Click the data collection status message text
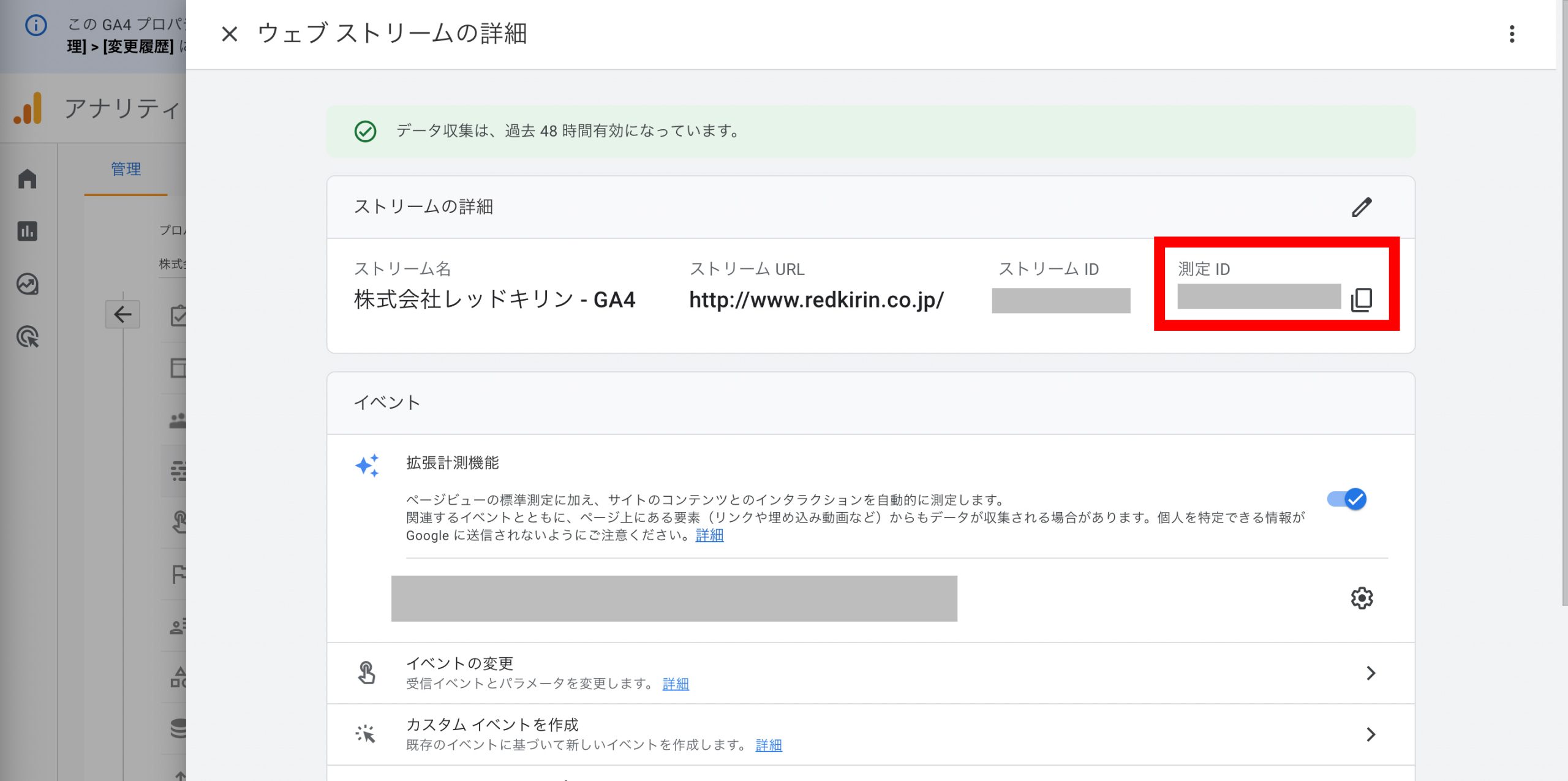Viewport: 1568px width, 781px height. pos(568,131)
